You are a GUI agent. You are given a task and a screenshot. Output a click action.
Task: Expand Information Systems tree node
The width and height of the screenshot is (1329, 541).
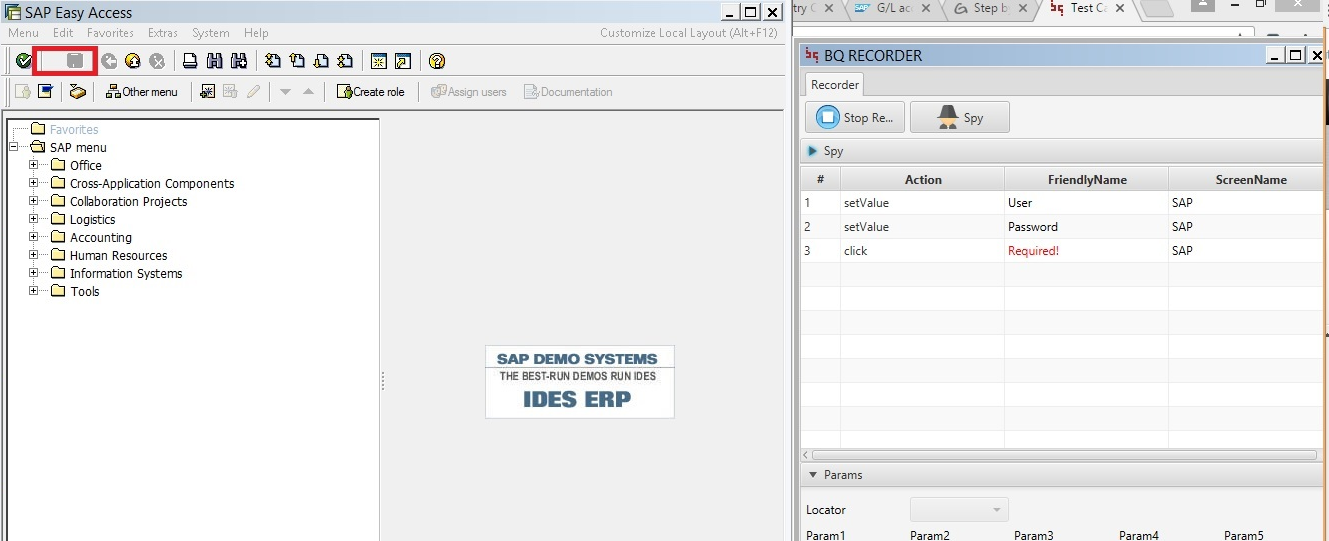click(33, 273)
